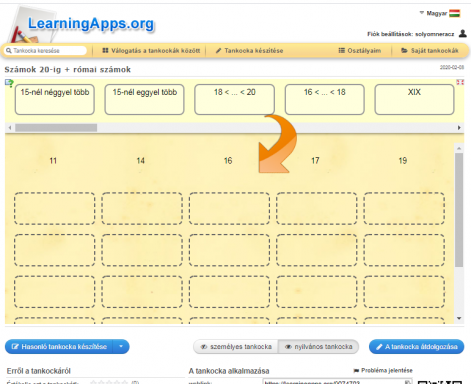Select the személyes tankocka visibility option

coord(236,347)
